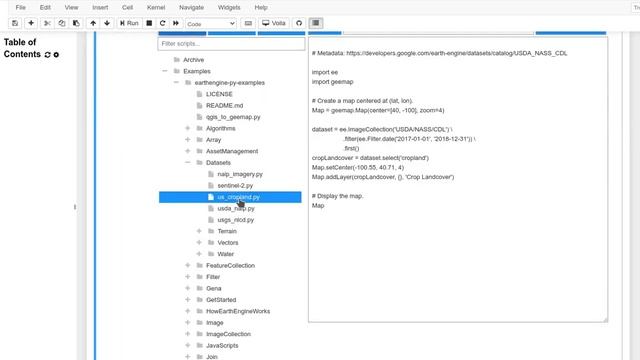Select the README.md file
The width and height of the screenshot is (640, 360).
pos(224,105)
